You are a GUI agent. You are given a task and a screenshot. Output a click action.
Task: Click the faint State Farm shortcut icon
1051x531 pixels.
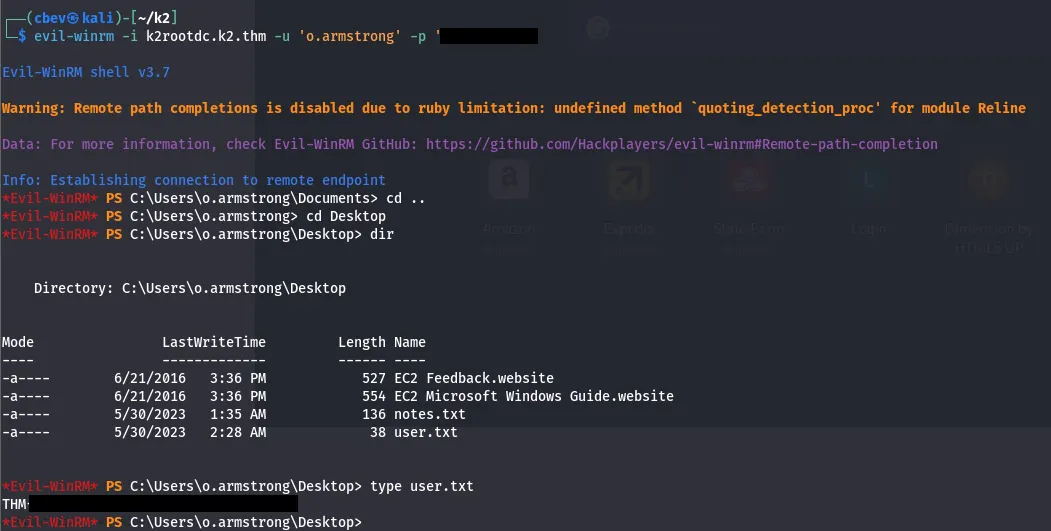click(748, 181)
